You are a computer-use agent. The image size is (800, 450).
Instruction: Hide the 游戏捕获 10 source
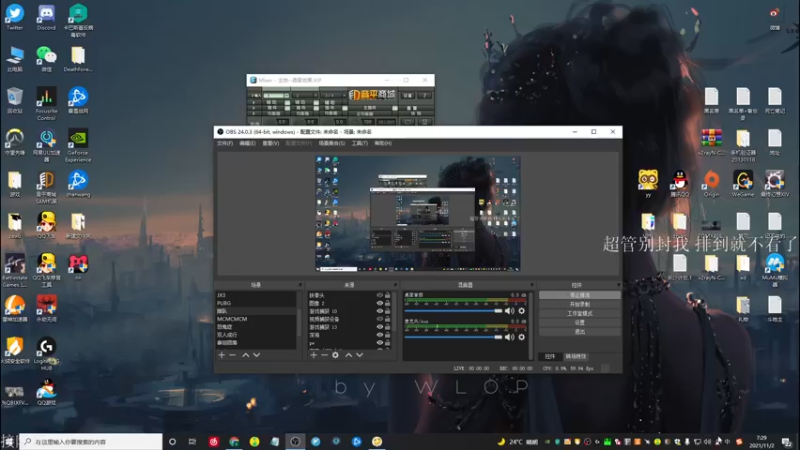click(x=380, y=311)
